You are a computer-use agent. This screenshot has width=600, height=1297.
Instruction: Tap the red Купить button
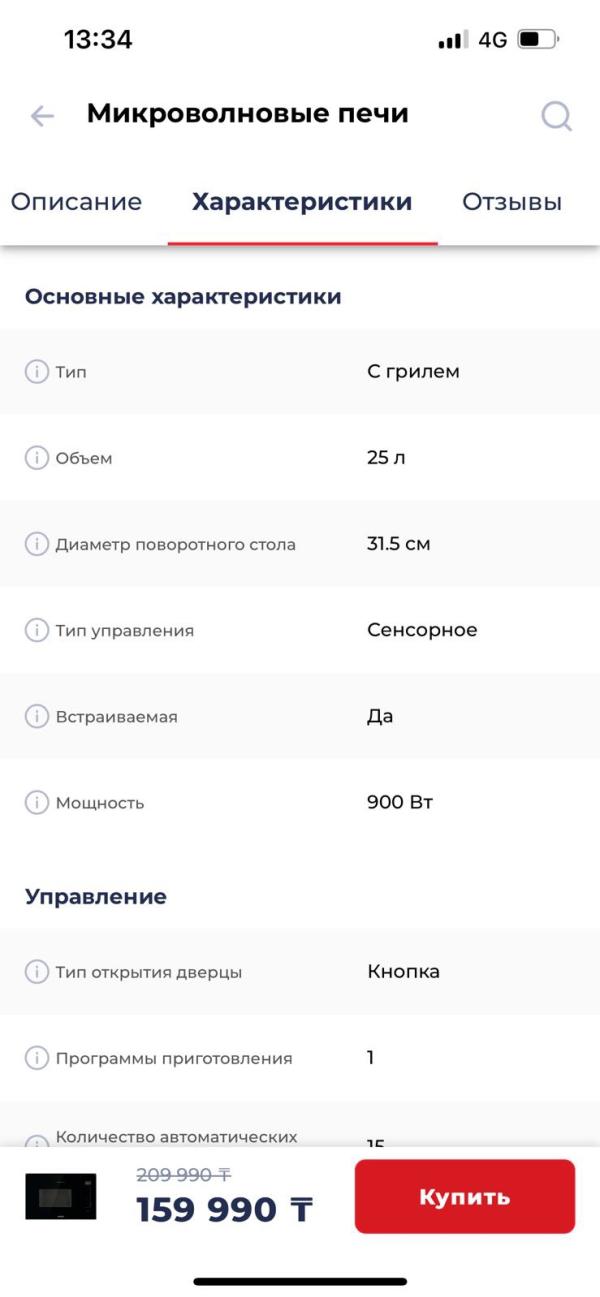[465, 1196]
